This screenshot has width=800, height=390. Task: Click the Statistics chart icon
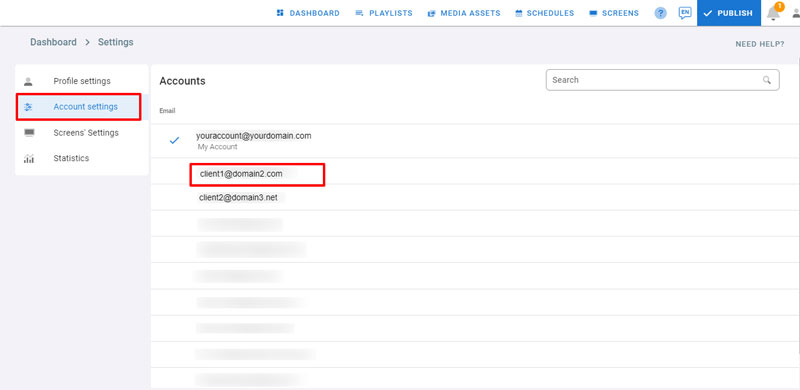[29, 159]
